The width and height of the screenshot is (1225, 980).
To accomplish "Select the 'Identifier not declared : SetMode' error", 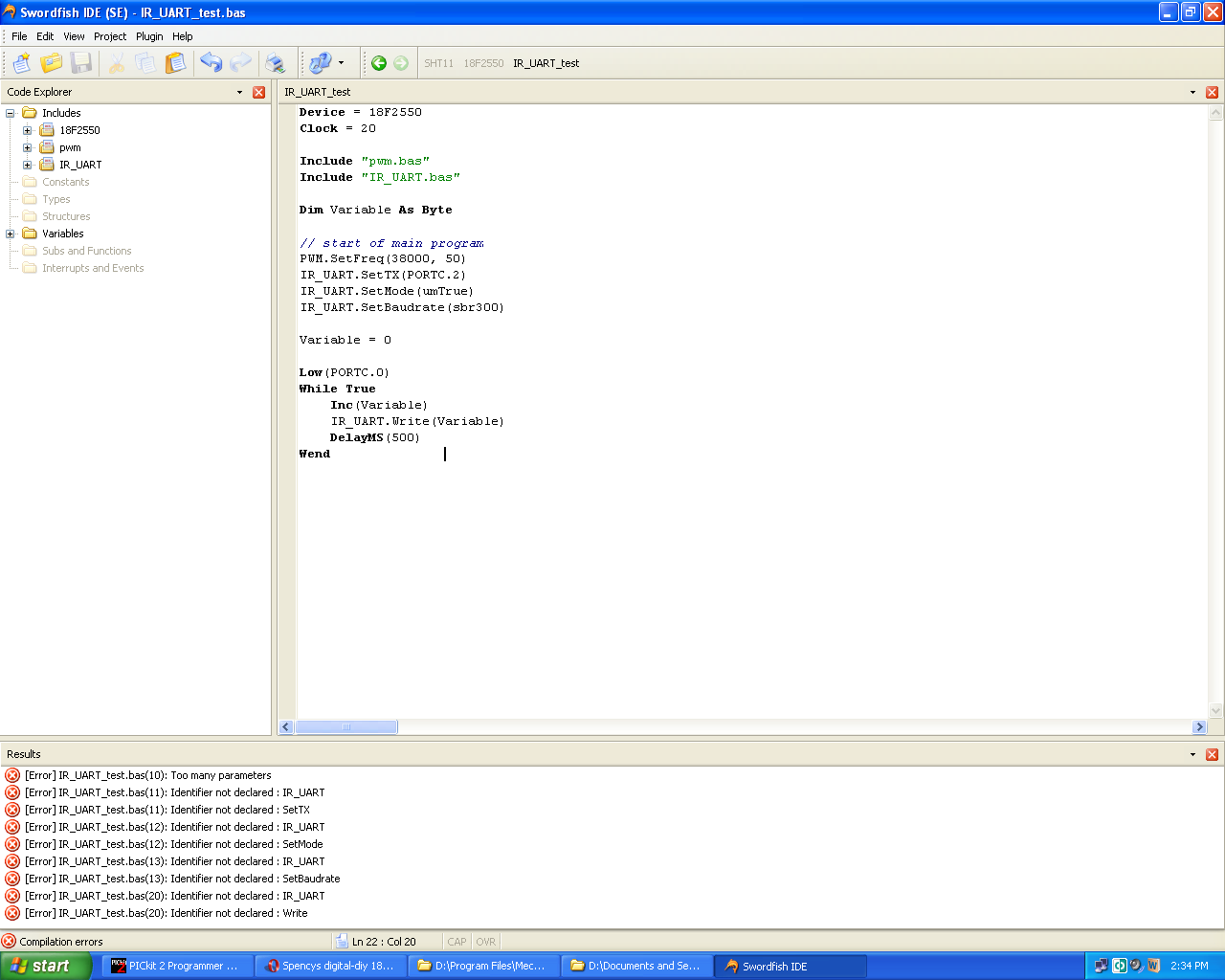I will pos(174,844).
